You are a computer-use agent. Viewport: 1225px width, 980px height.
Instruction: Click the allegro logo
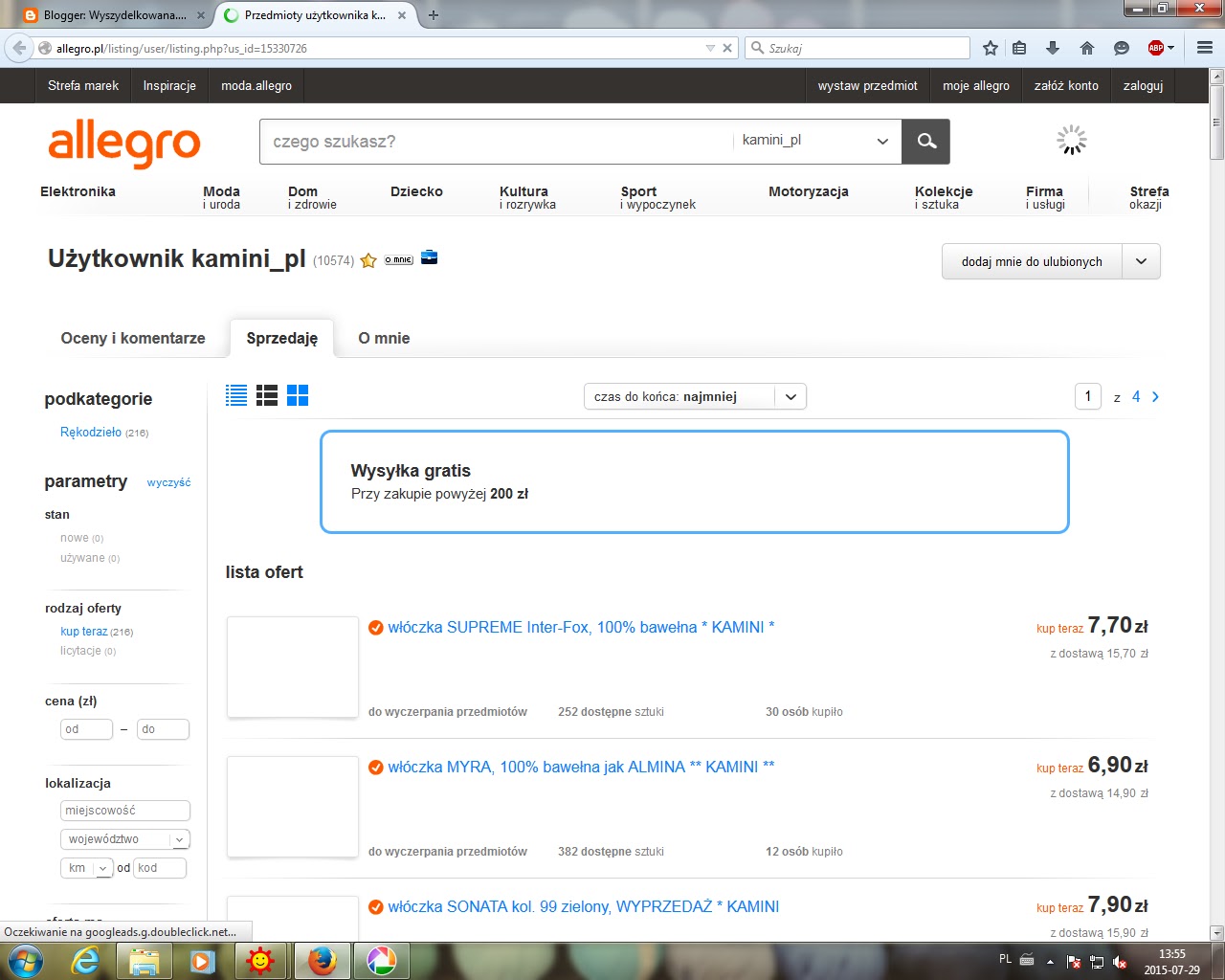(124, 144)
